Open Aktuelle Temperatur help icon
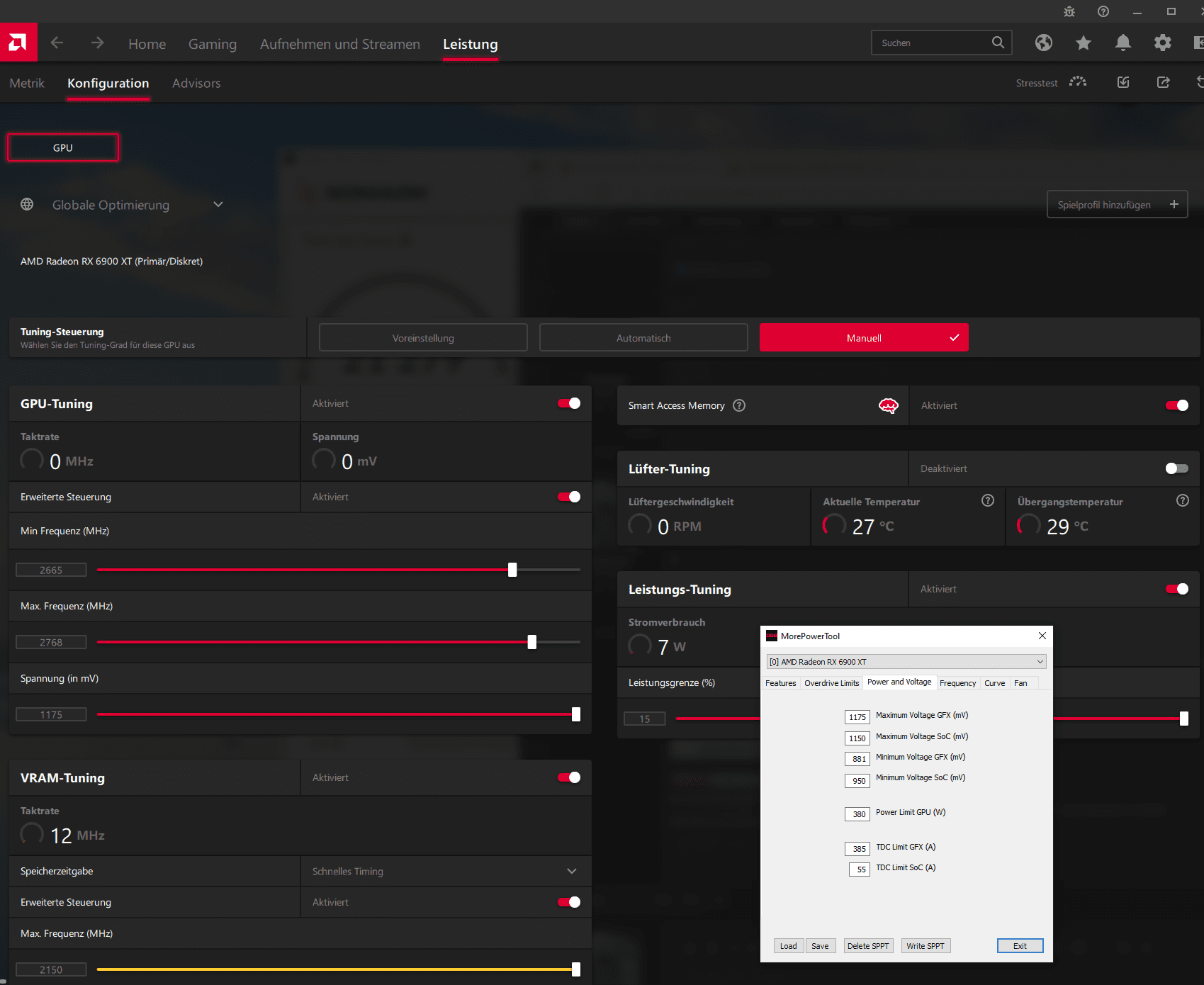The image size is (1204, 985). tap(988, 500)
